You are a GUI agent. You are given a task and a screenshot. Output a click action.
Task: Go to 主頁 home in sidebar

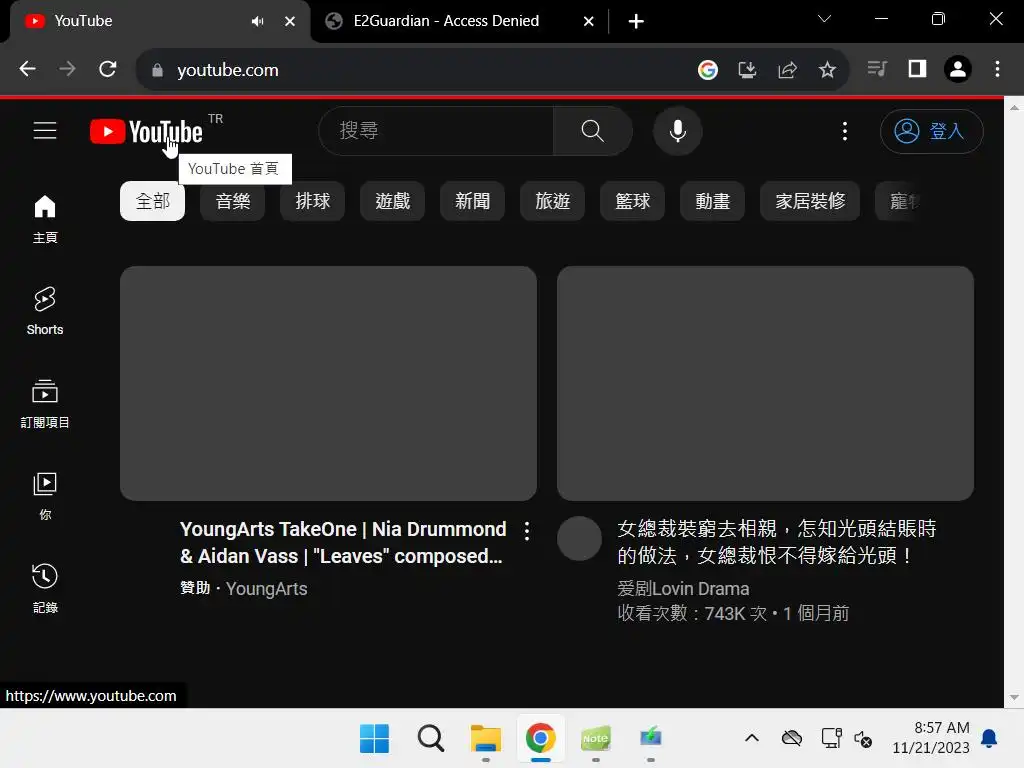click(45, 219)
